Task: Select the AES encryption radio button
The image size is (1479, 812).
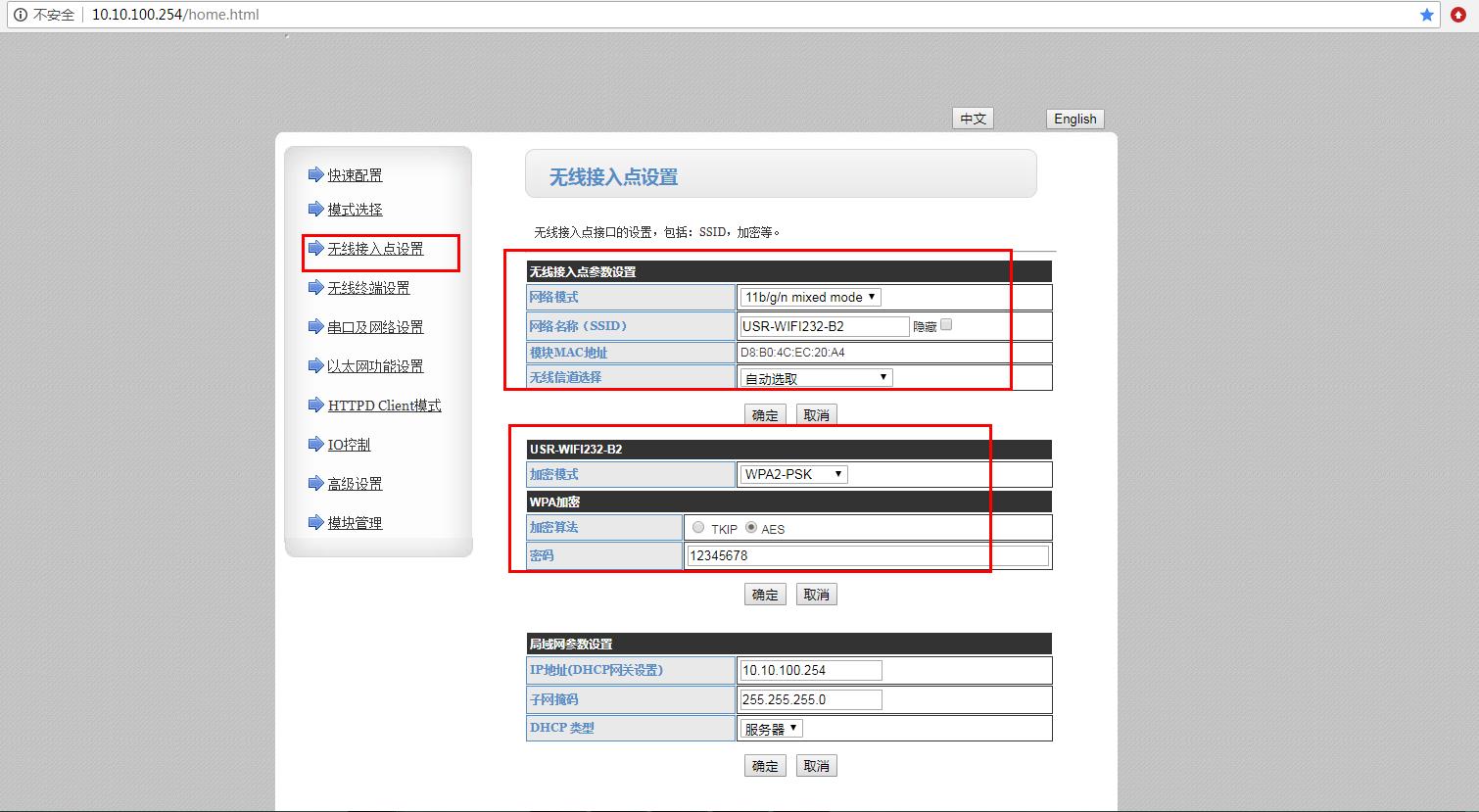Action: point(751,527)
